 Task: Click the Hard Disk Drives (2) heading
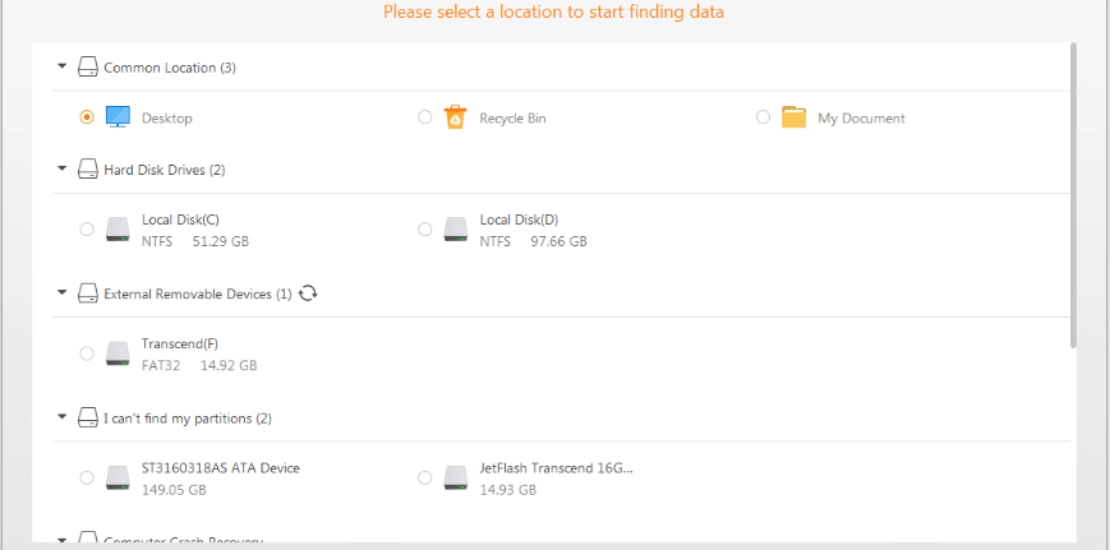[164, 170]
